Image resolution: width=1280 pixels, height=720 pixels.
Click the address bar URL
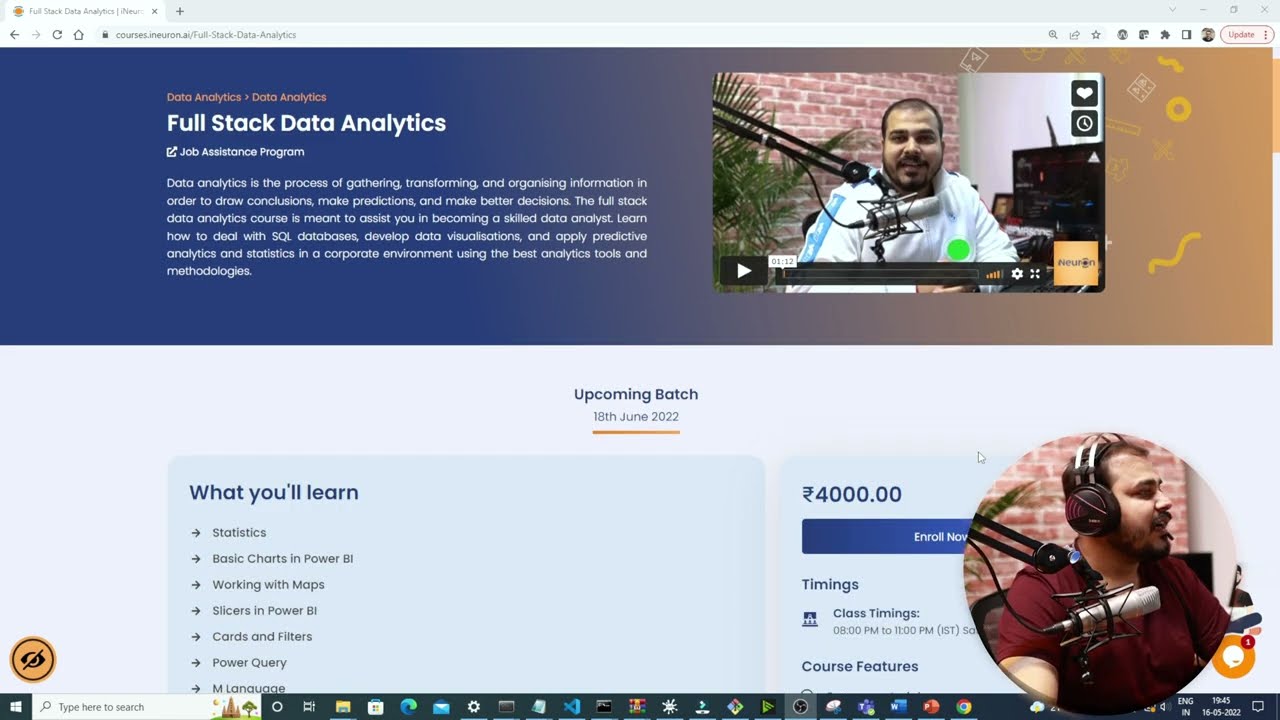click(206, 35)
